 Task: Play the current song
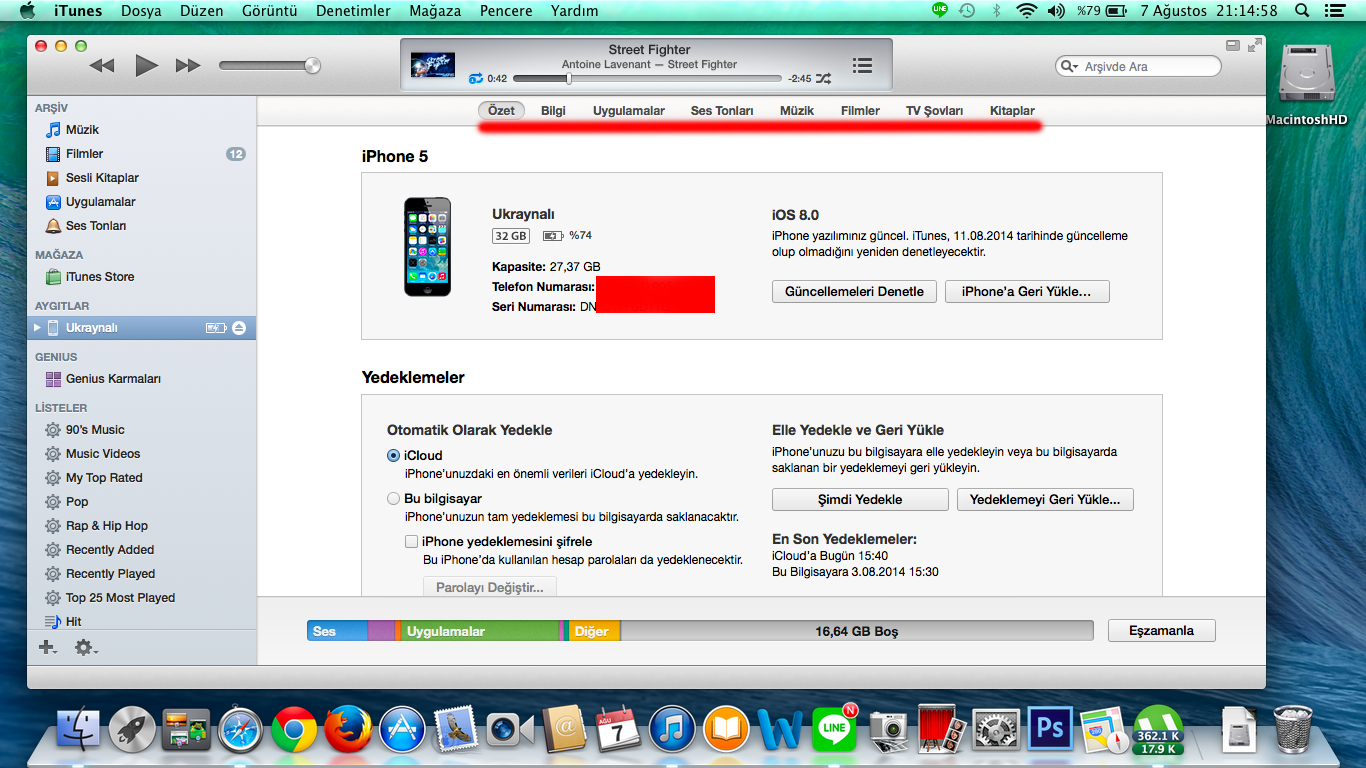tap(146, 66)
